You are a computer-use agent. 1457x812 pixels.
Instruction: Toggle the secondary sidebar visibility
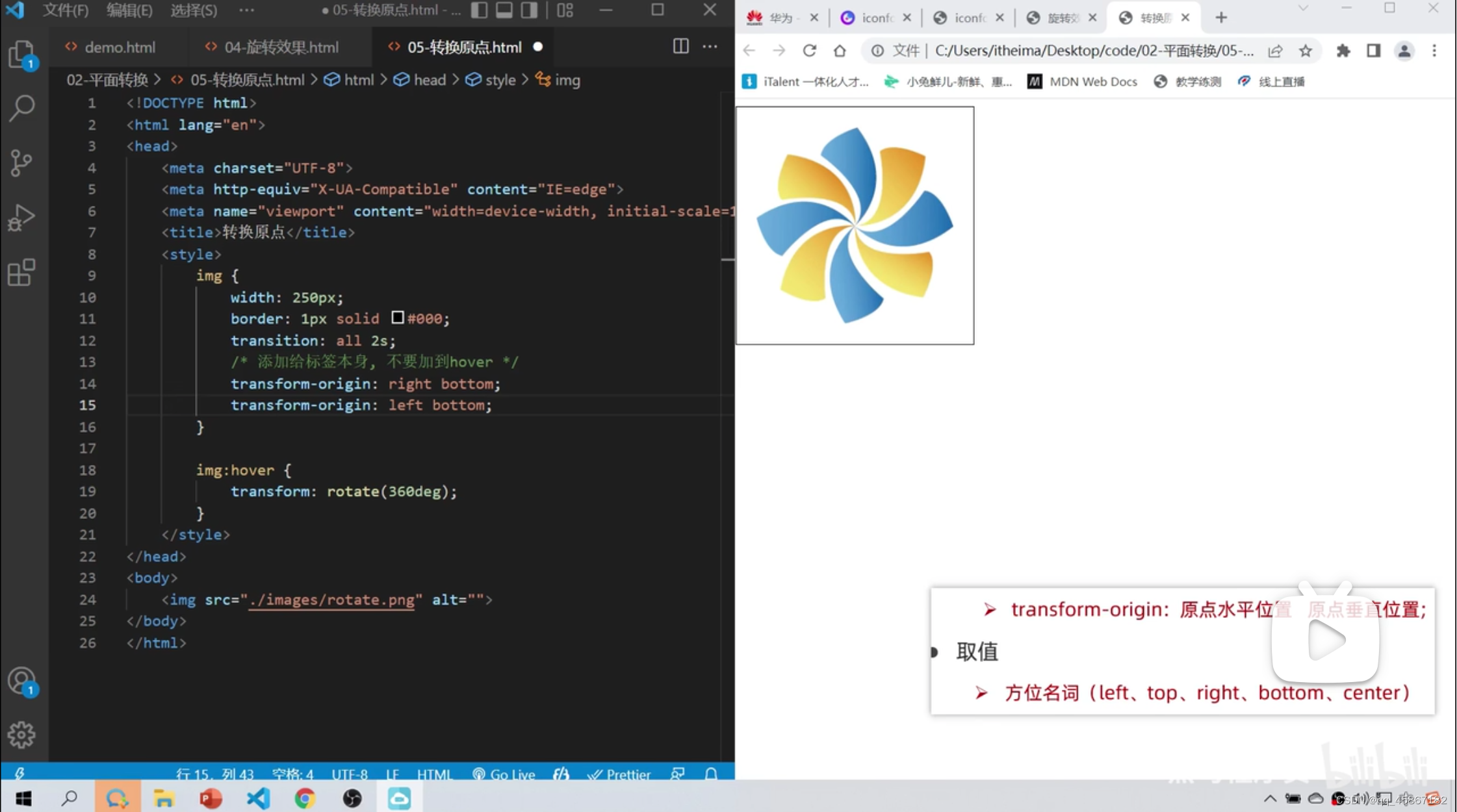coord(530,10)
